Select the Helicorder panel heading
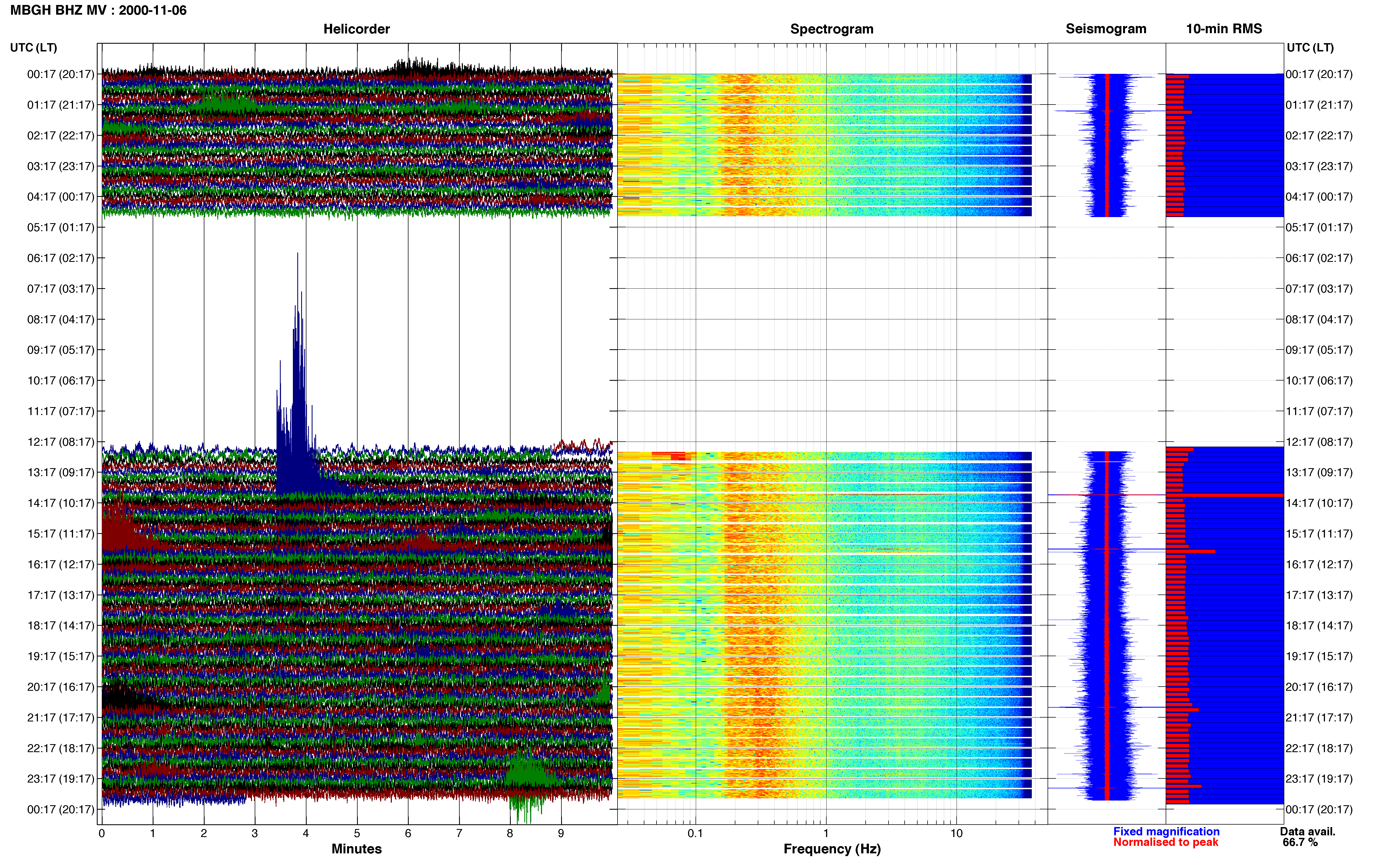This screenshot has height=868, width=1388. tap(356, 29)
